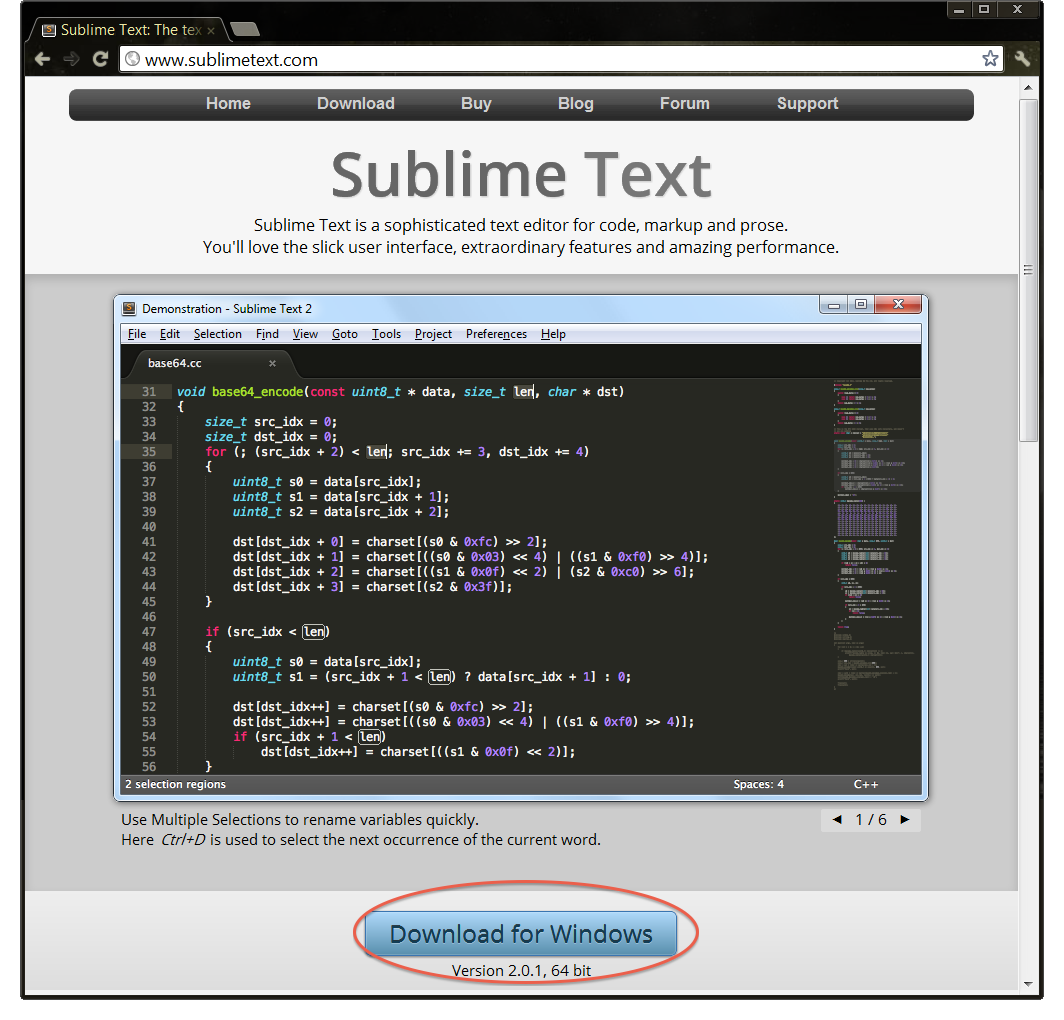Viewport: 1064px width, 1020px height.
Task: Go to the Forum page
Action: coord(685,103)
